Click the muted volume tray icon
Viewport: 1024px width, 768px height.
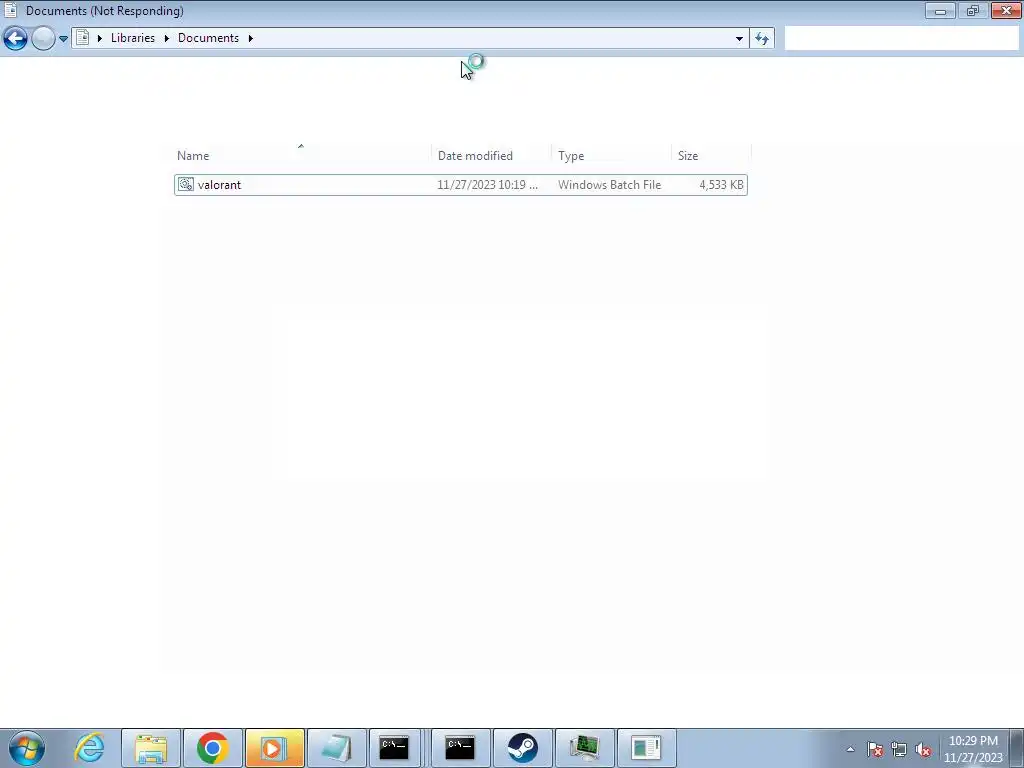point(923,749)
